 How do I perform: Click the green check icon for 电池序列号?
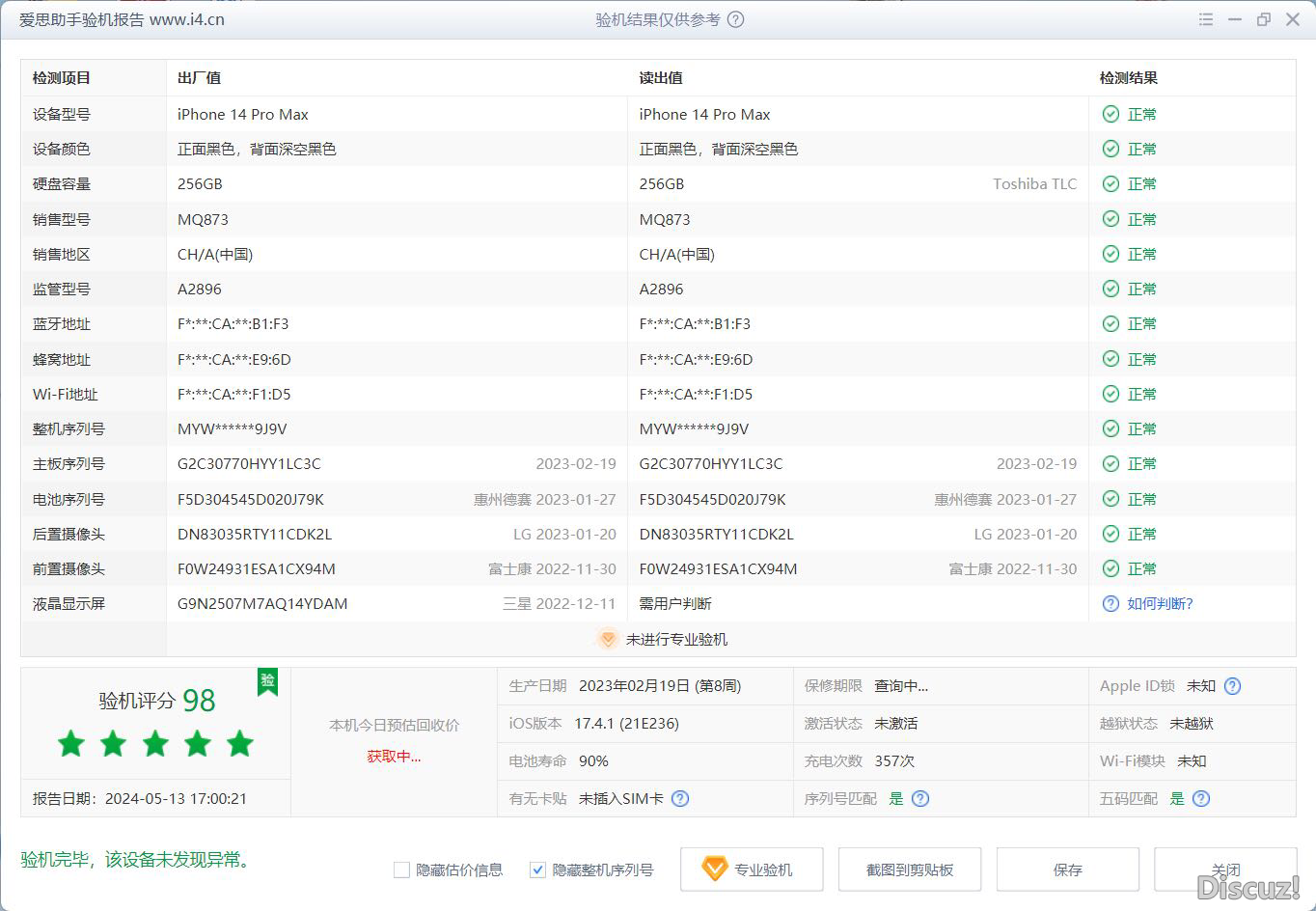click(1110, 499)
